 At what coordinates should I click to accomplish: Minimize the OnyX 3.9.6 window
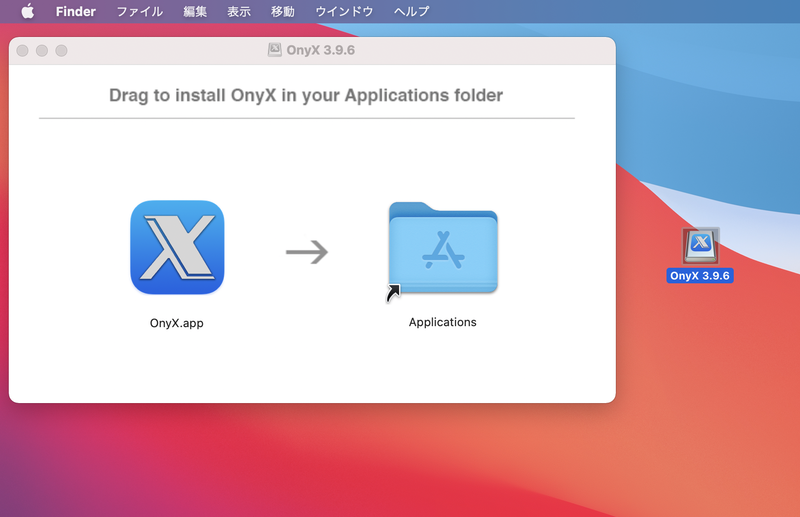click(x=42, y=51)
